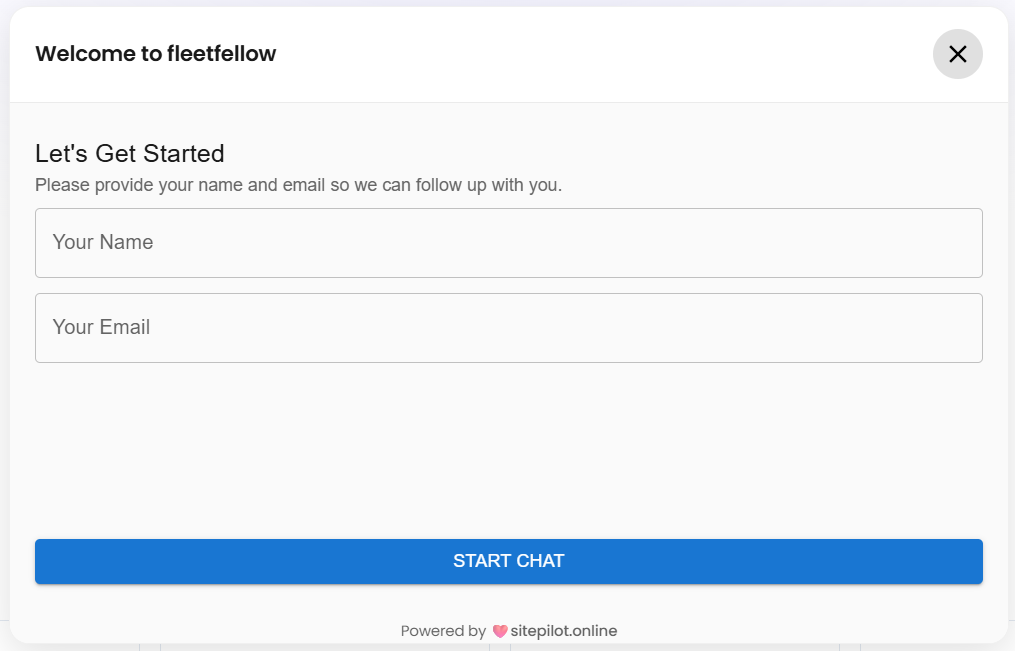
Task: Click the Let's Get Started heading
Action: pos(129,153)
